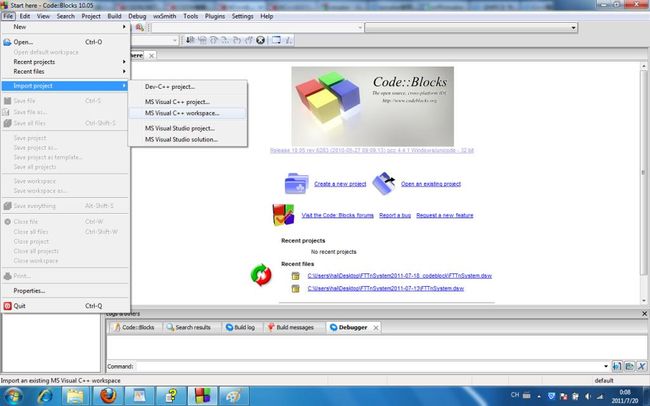The width and height of the screenshot is (650, 406).
Task: Click the Open an existing project link
Action: (x=431, y=184)
